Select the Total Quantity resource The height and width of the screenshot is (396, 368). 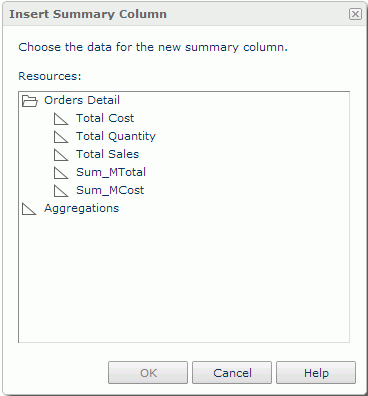pyautogui.click(x=116, y=136)
